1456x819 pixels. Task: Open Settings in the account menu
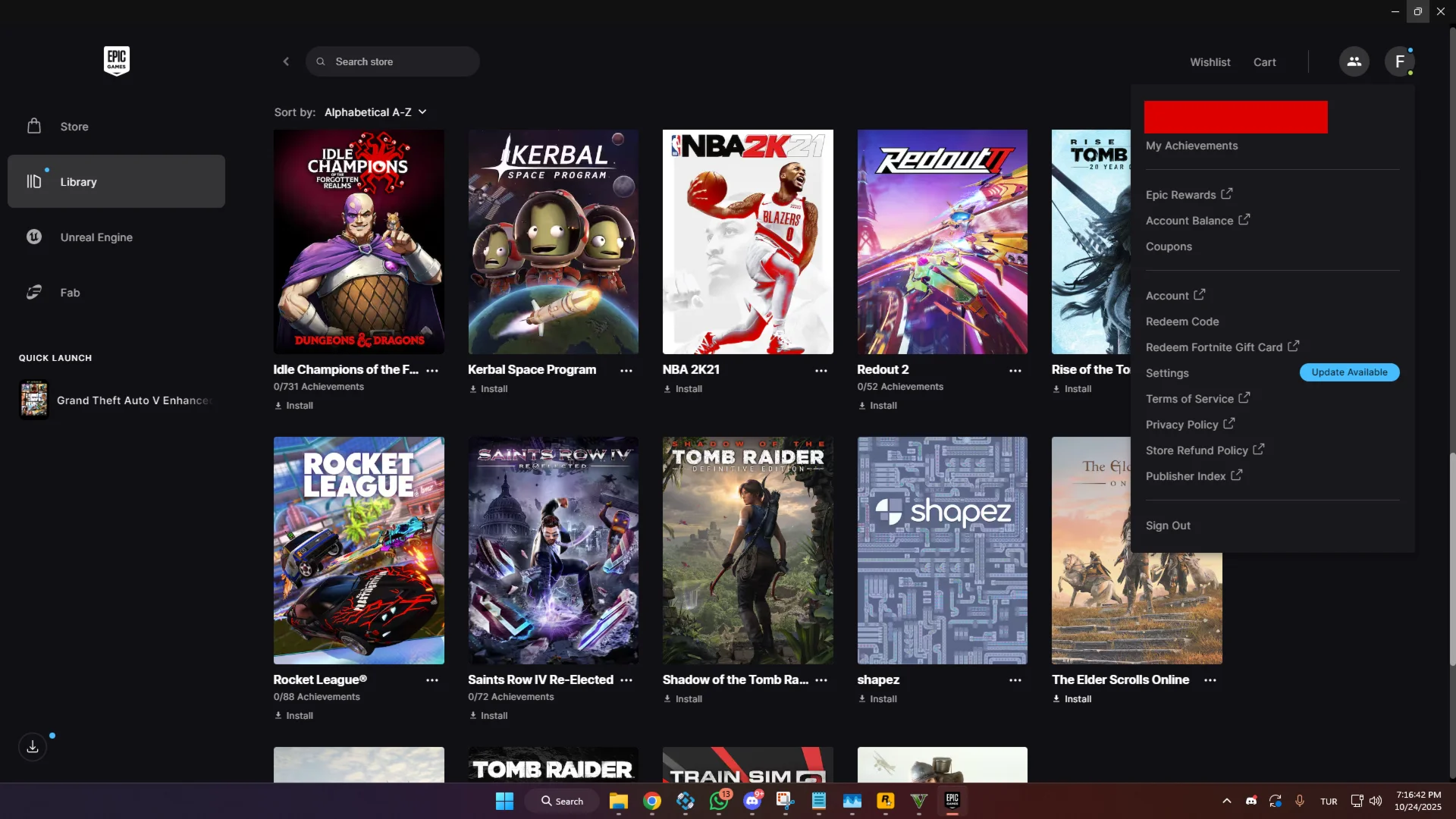point(1167,373)
